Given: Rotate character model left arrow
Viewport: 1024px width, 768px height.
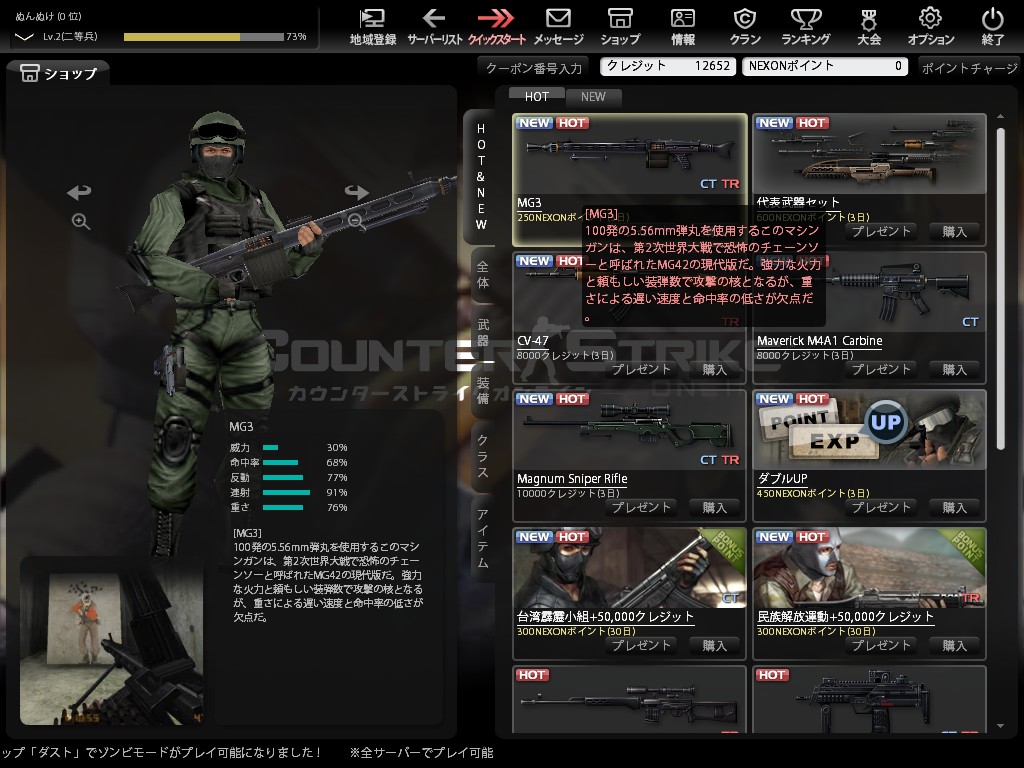Looking at the screenshot, I should (79, 192).
